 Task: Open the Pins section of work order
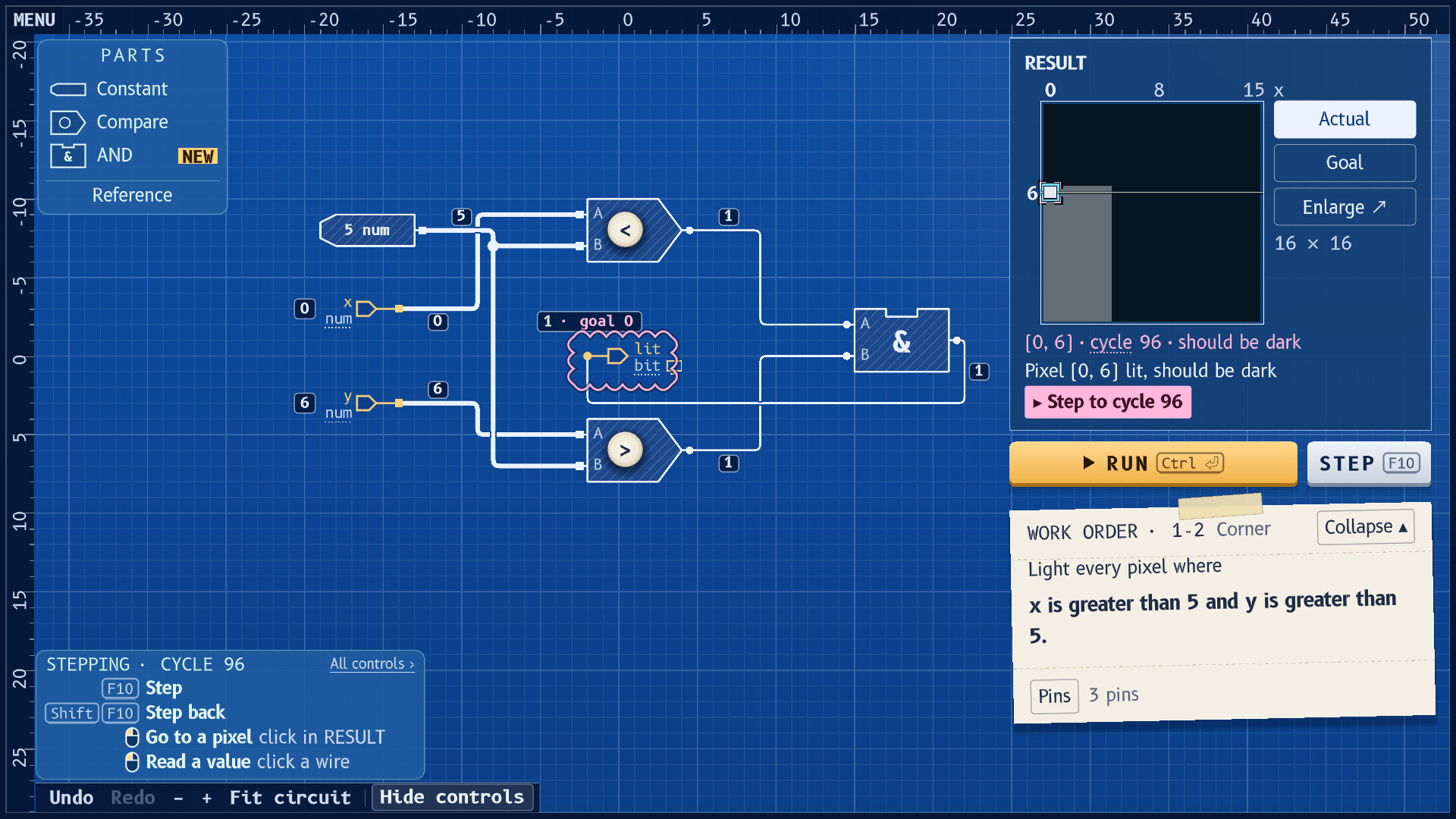click(x=1054, y=696)
